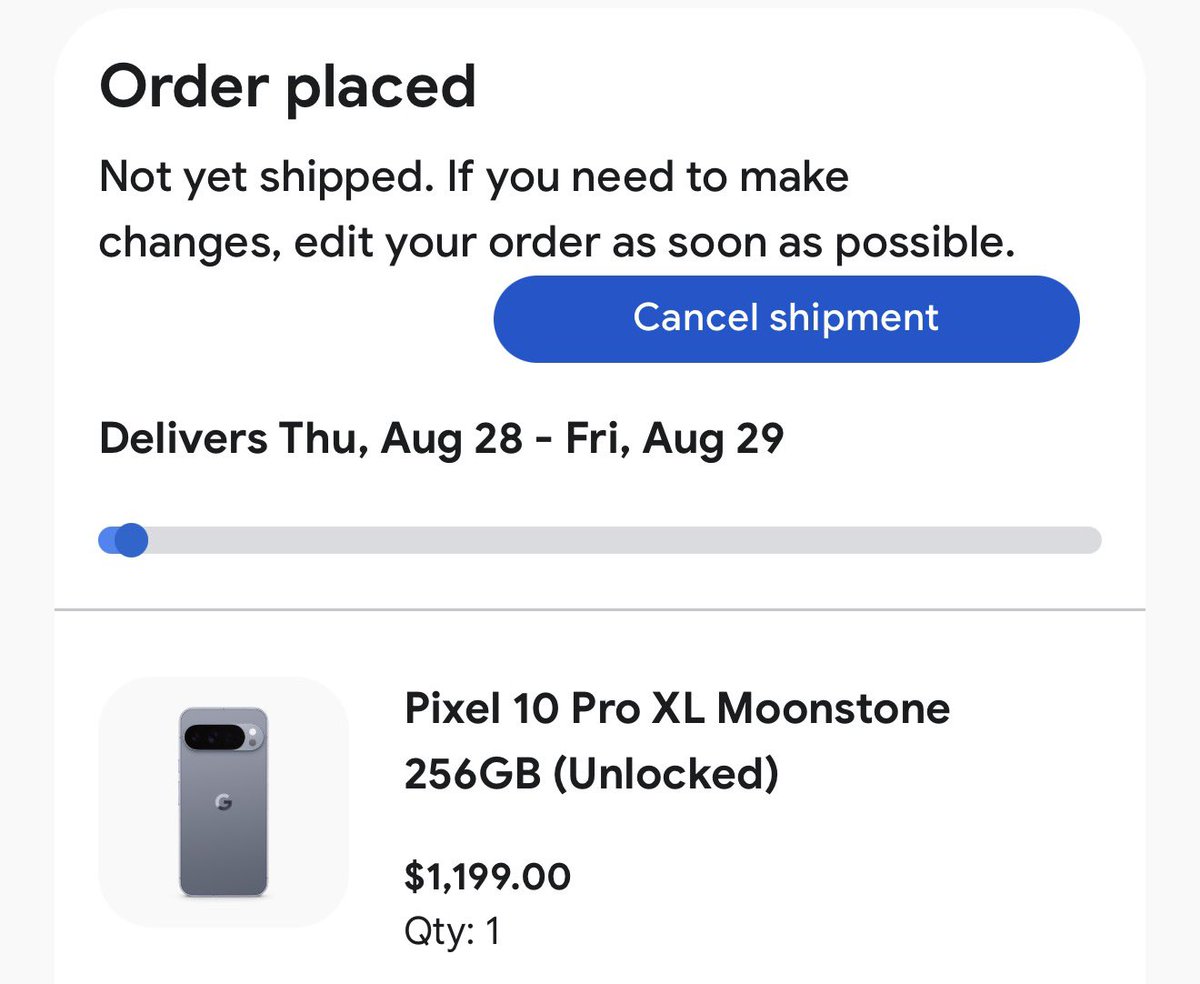Click the $1,199.00 price
Viewport: 1200px width, 984px height.
click(x=487, y=877)
